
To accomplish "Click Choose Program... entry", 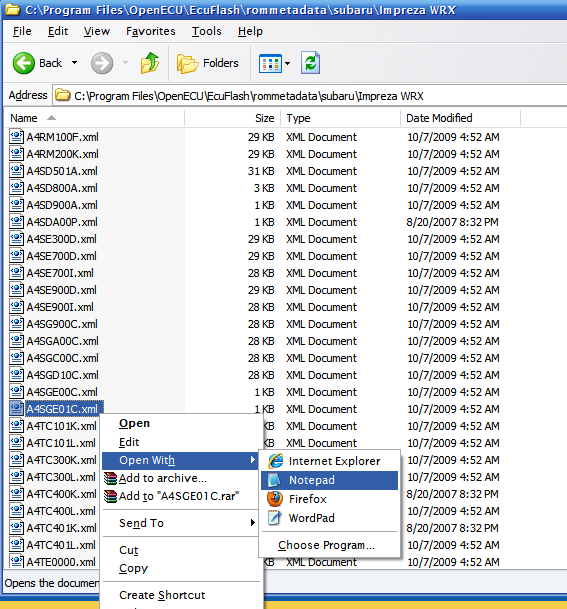I will point(326,545).
